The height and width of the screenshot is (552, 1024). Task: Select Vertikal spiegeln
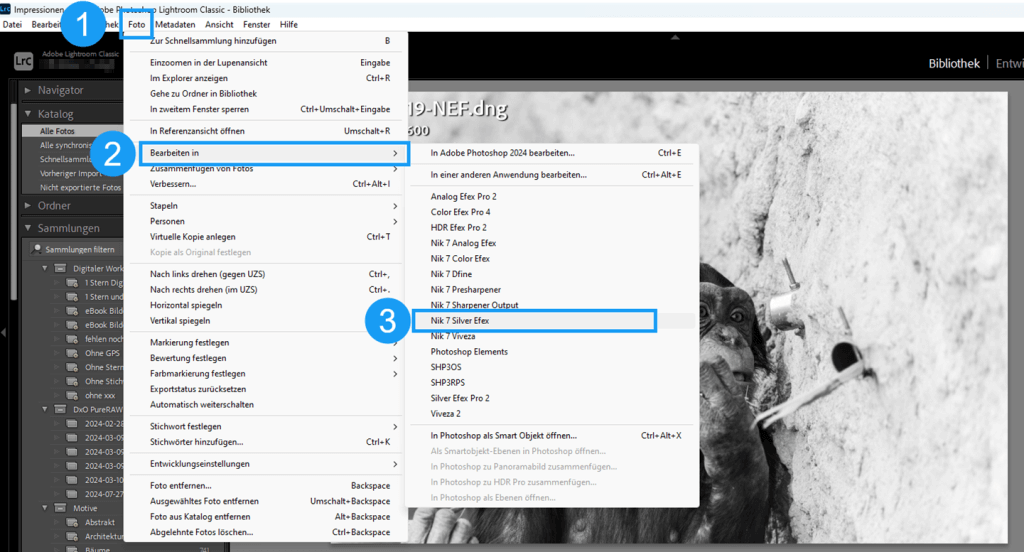pyautogui.click(x=266, y=321)
